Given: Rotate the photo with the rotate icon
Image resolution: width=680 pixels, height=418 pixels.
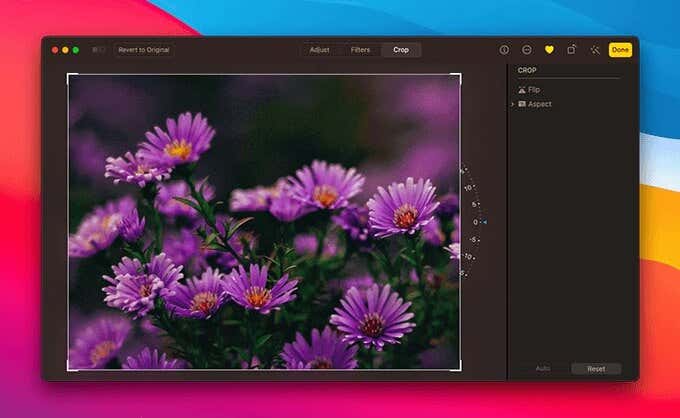Looking at the screenshot, I should click(572, 49).
